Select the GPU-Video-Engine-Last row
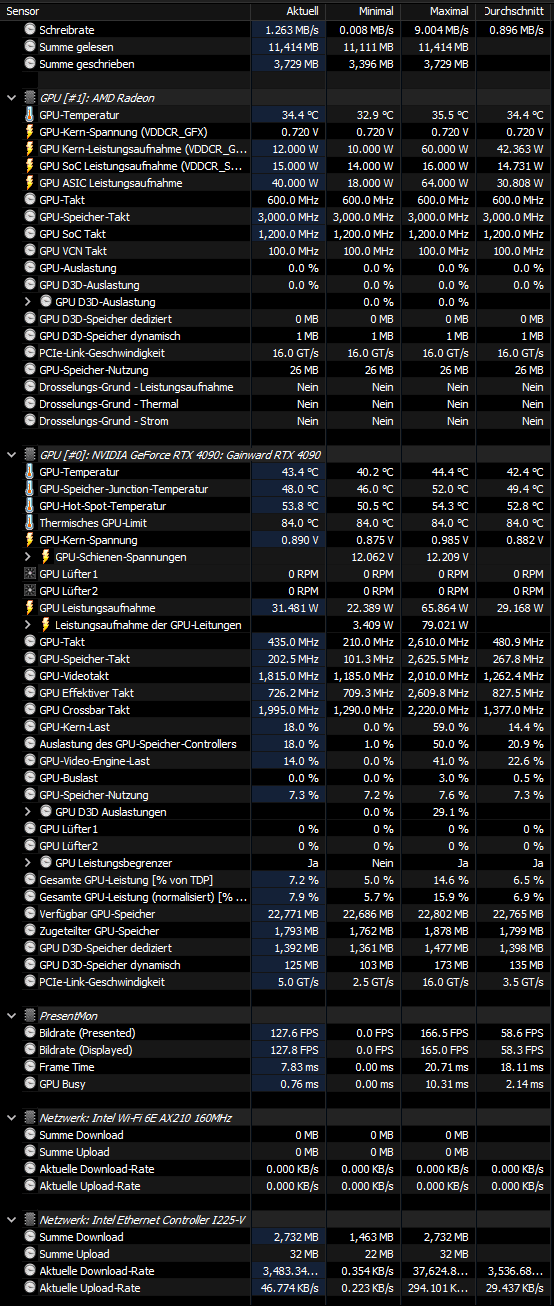This screenshot has height=1306, width=554. click(x=277, y=761)
